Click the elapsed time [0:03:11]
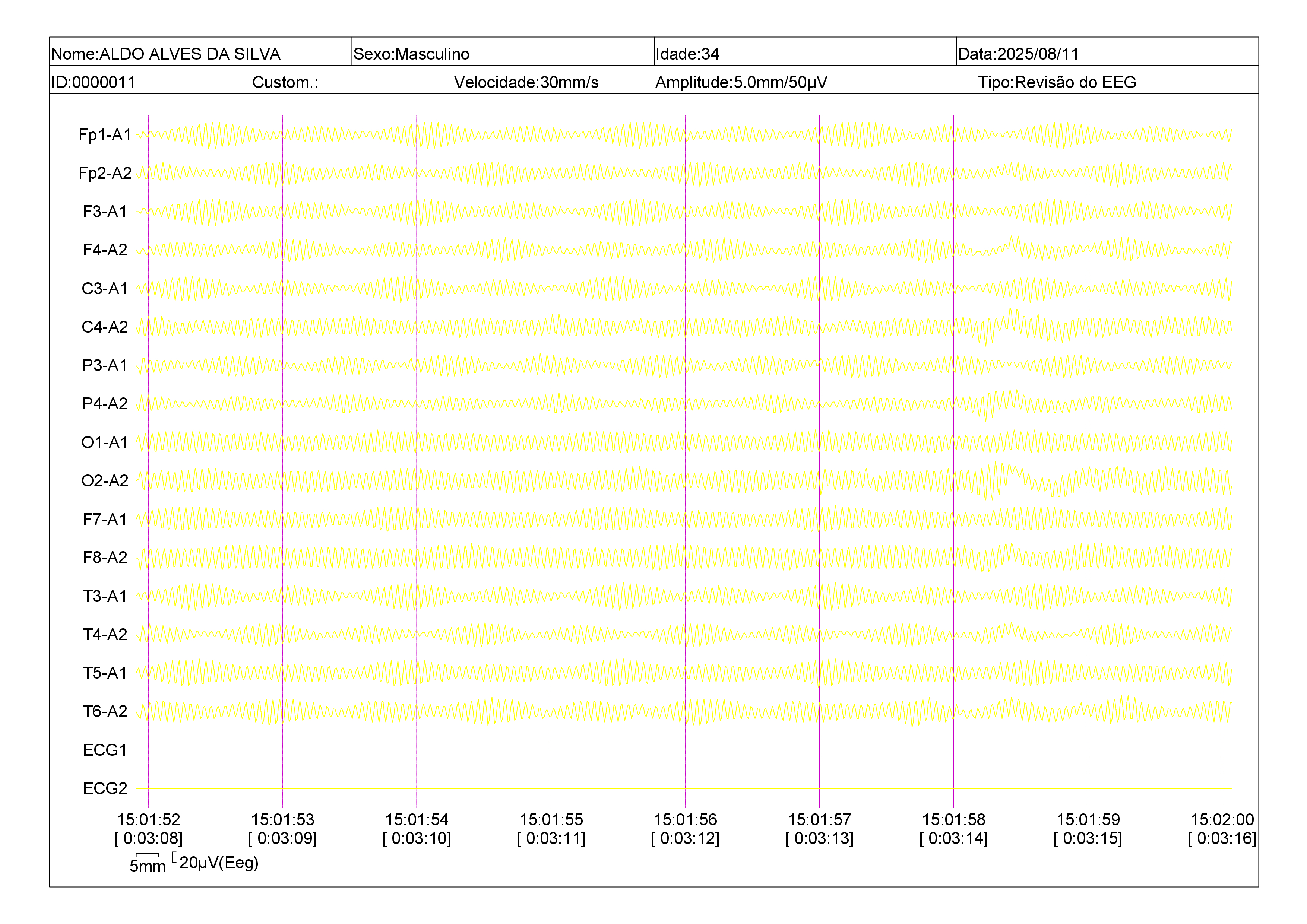Screen dimensions: 1307x924 coord(551,839)
